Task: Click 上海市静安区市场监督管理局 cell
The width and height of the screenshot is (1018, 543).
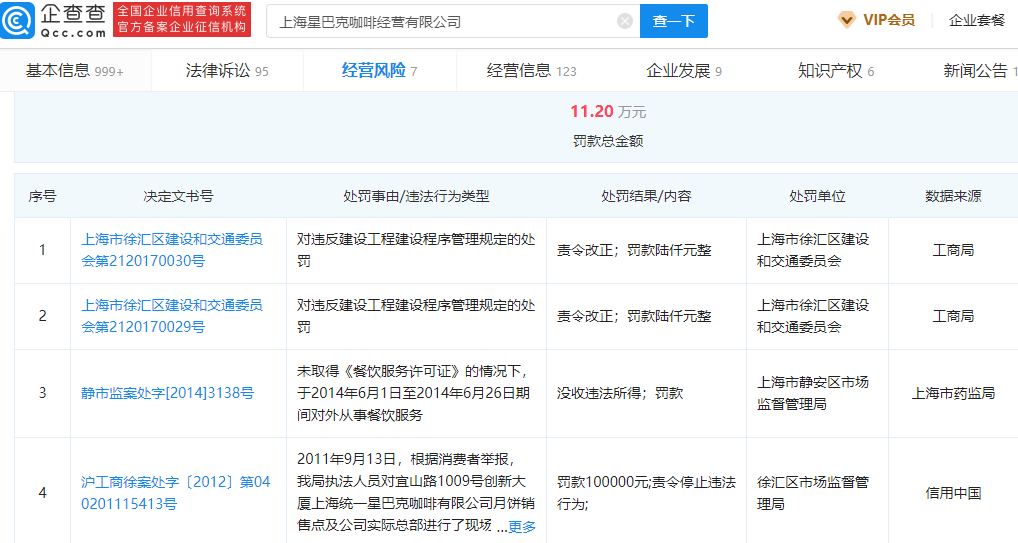Action: pyautogui.click(x=813, y=393)
